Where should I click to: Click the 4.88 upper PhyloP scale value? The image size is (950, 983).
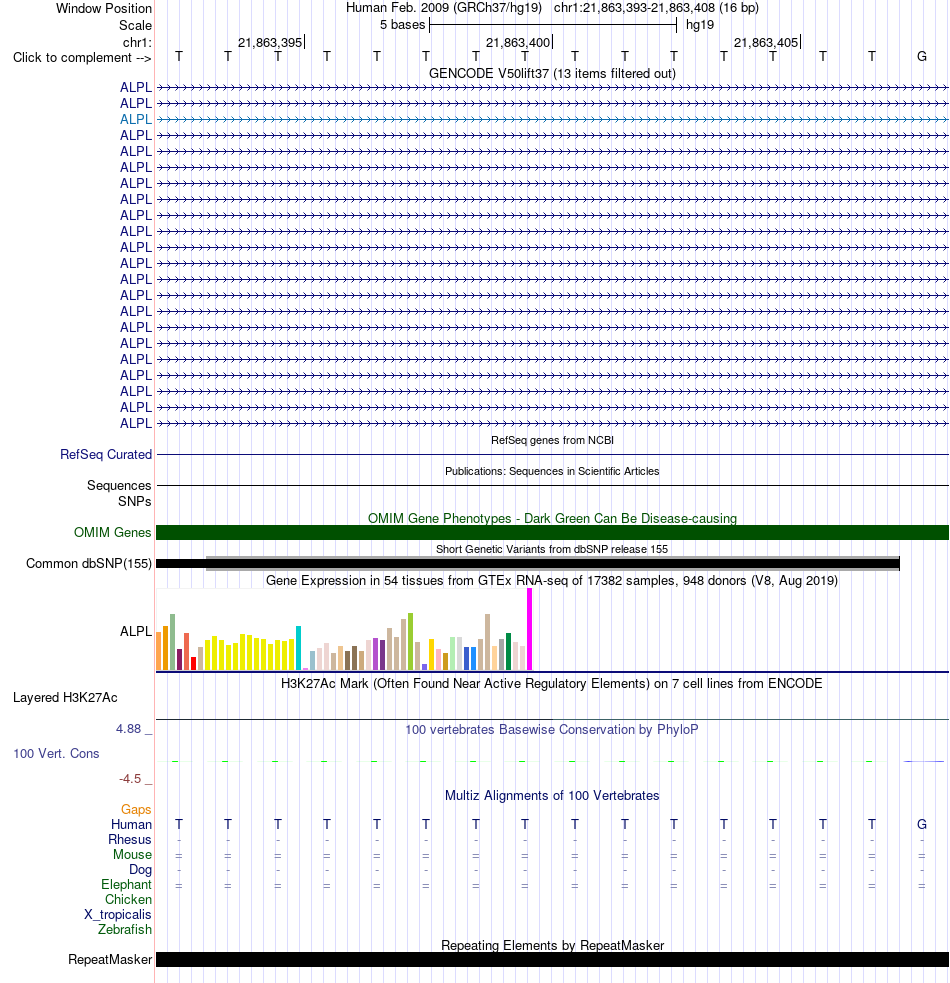129,728
